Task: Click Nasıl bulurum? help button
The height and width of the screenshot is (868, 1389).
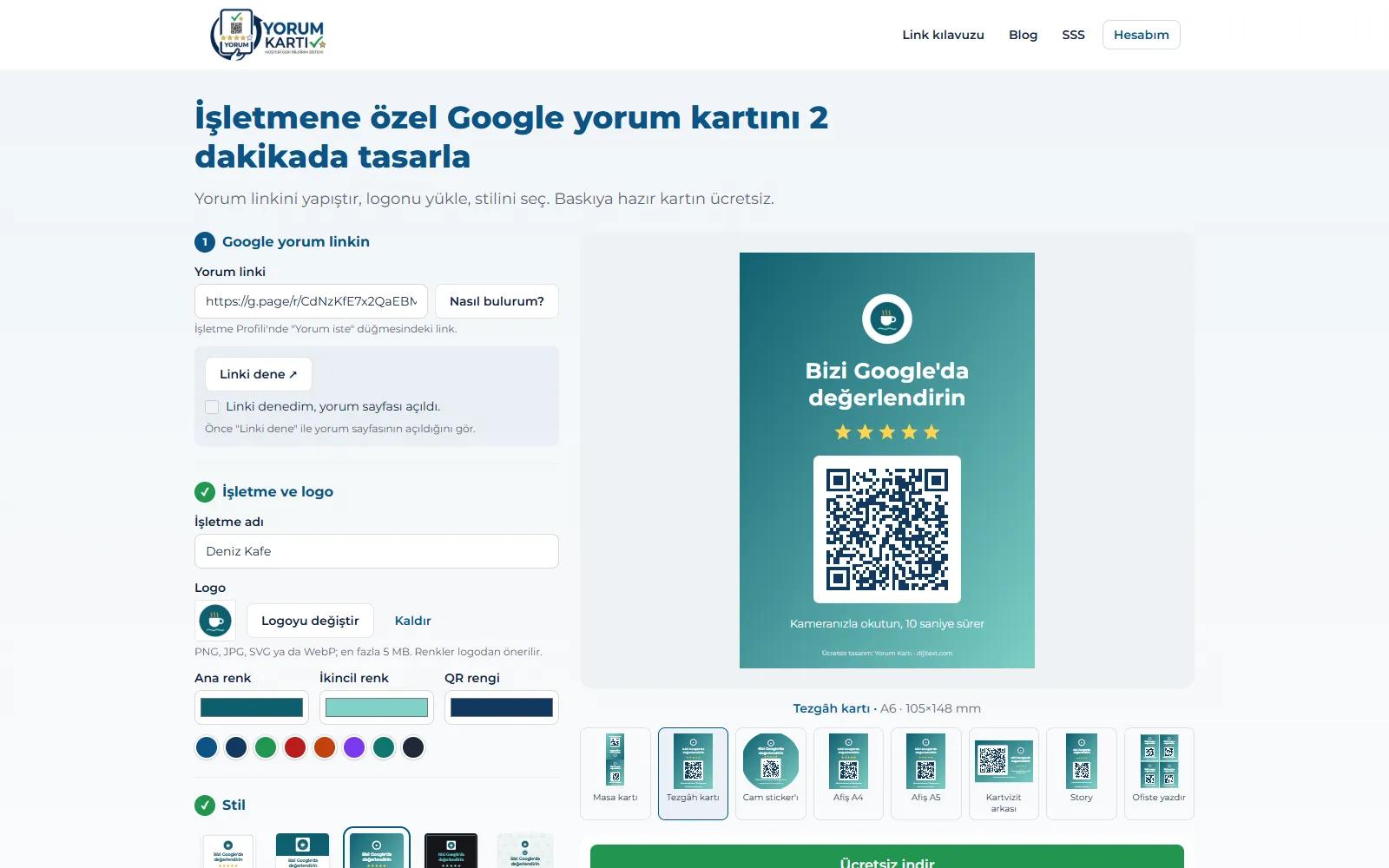Action: click(x=497, y=301)
